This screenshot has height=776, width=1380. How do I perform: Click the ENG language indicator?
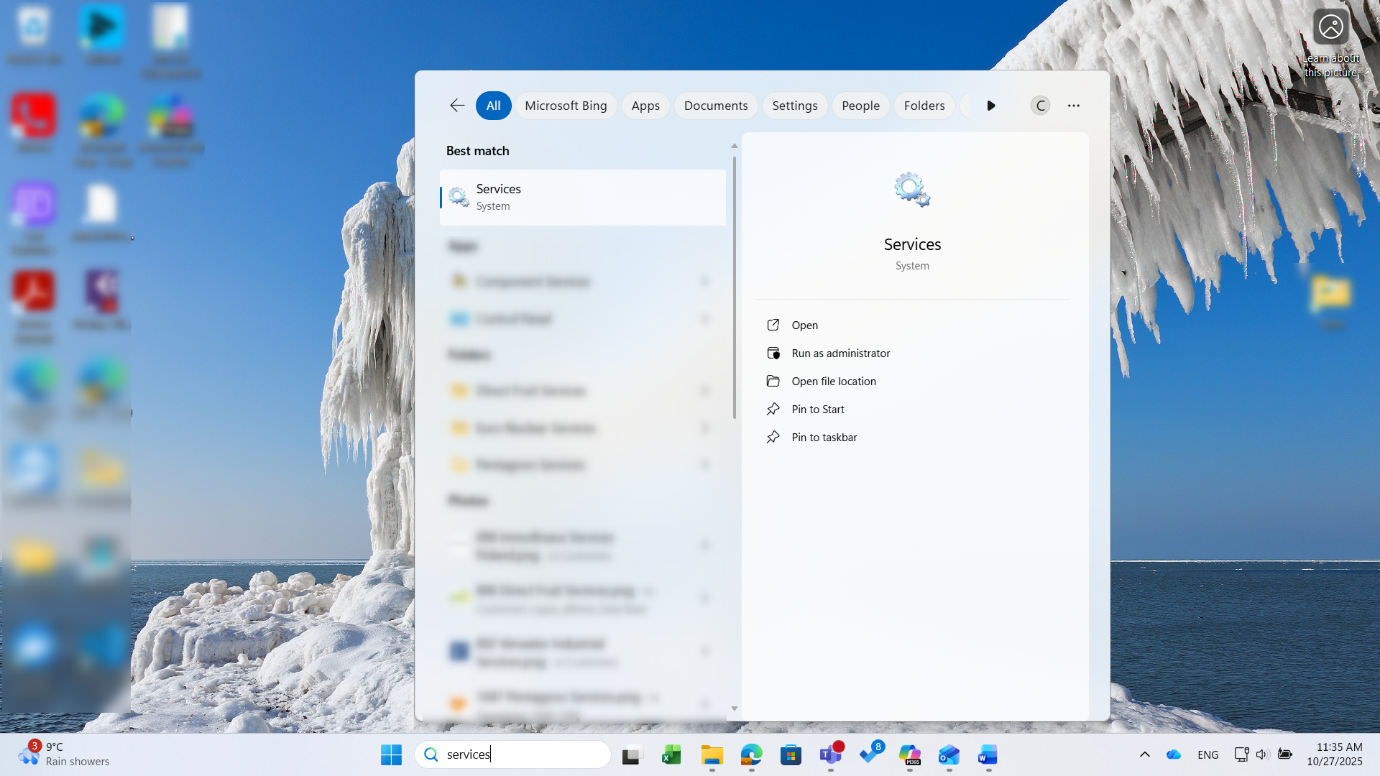pyautogui.click(x=1208, y=755)
